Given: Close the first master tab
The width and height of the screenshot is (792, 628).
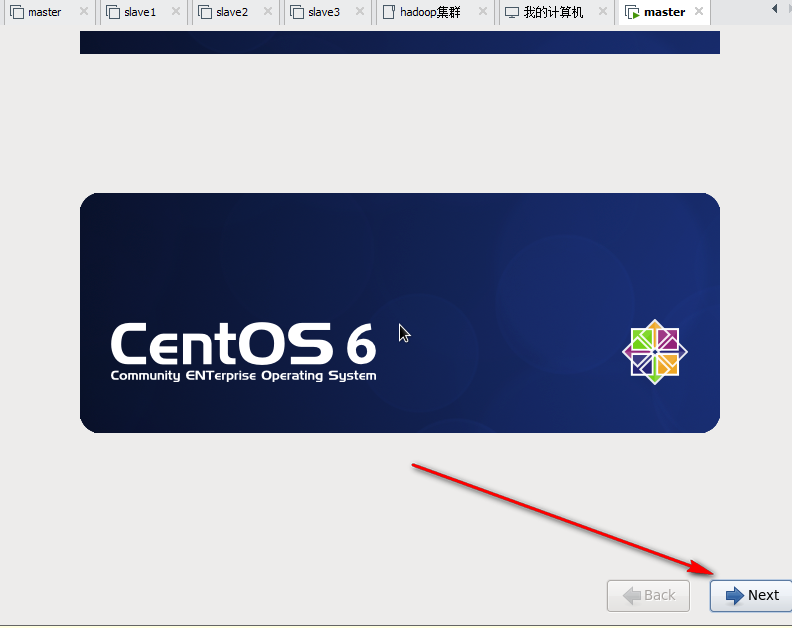Looking at the screenshot, I should coord(84,11).
